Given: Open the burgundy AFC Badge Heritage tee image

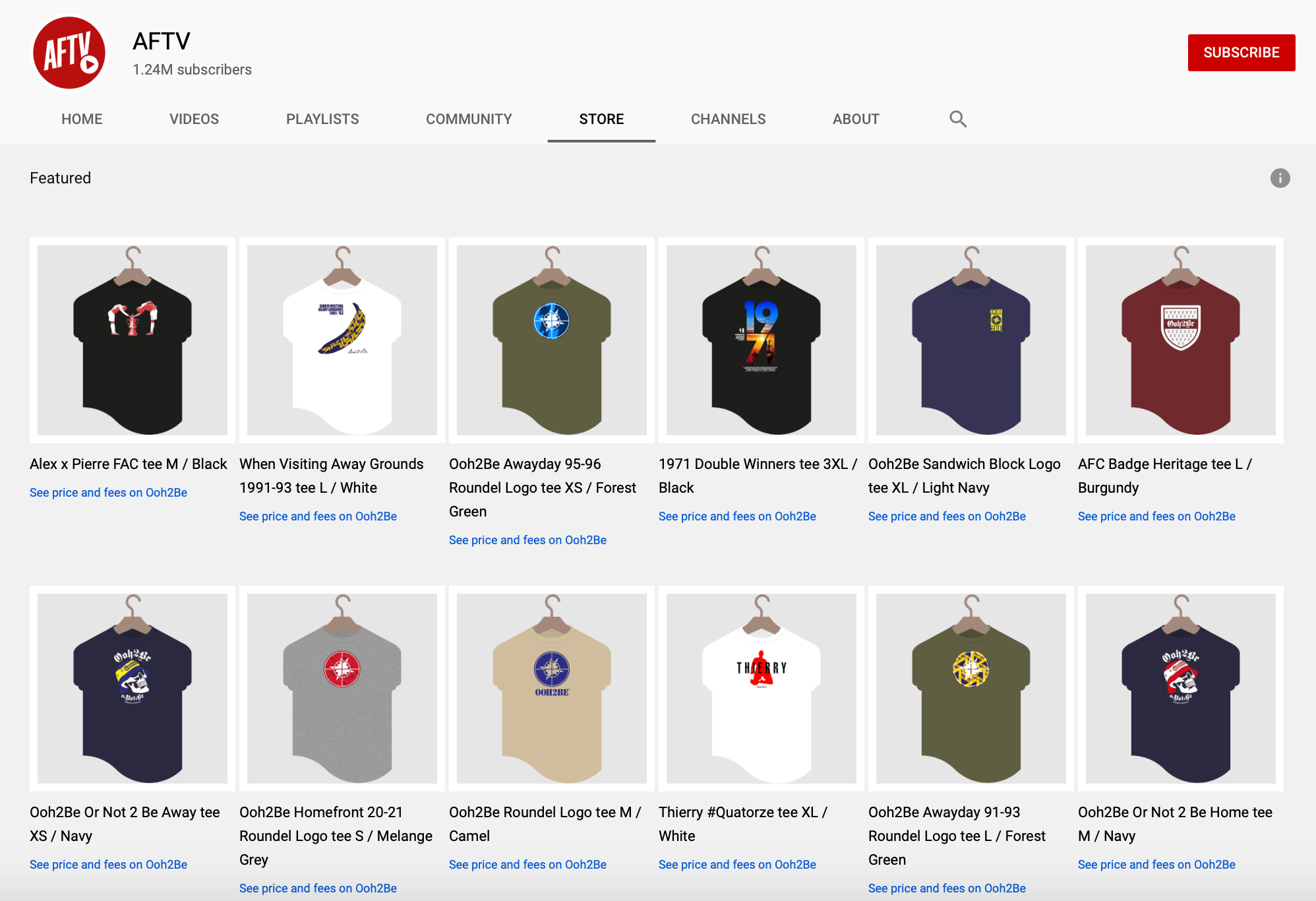Looking at the screenshot, I should pos(1180,340).
